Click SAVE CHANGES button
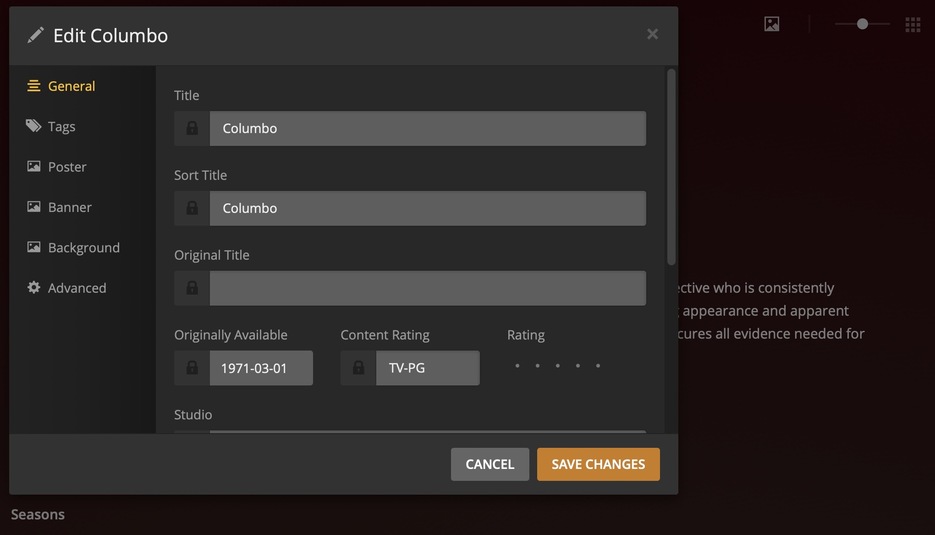The width and height of the screenshot is (935, 535). [x=598, y=464]
